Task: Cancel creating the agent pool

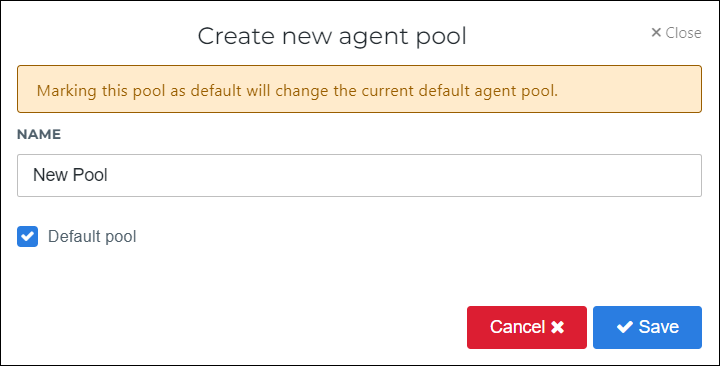Action: pyautogui.click(x=527, y=327)
